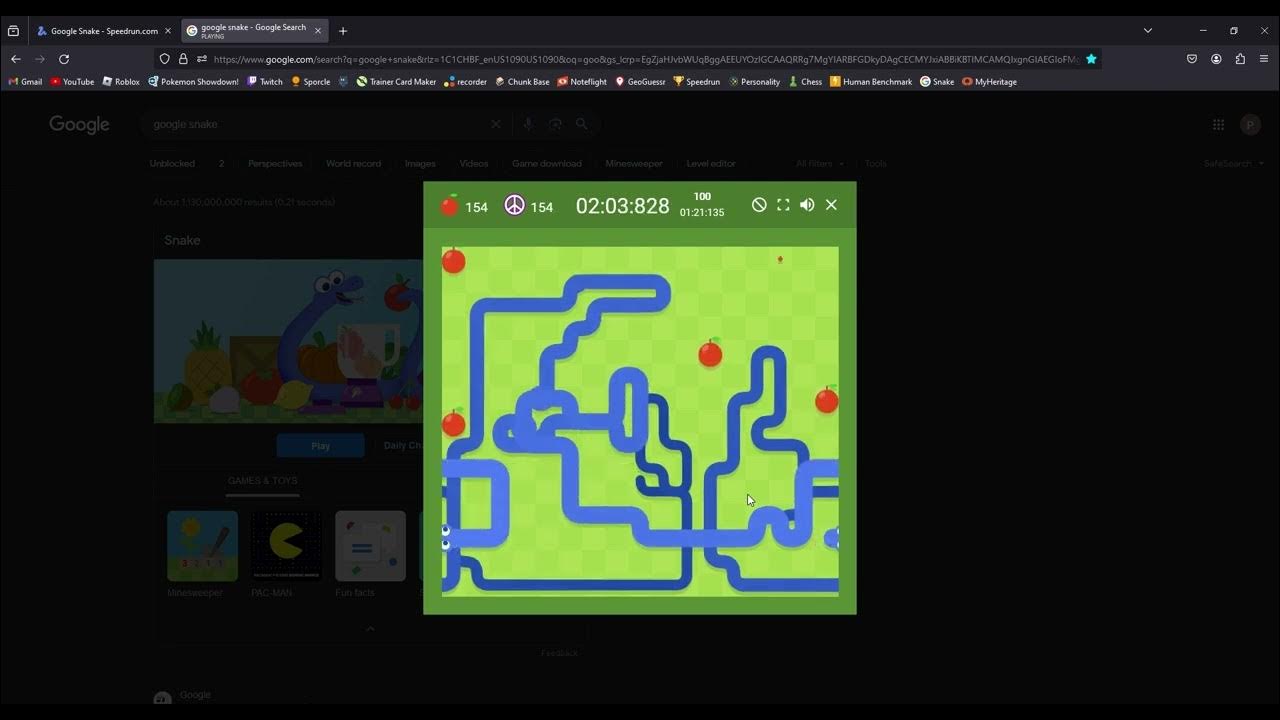Open the Personality bookmark
Viewport: 1280px width, 720px height.
pyautogui.click(x=755, y=82)
